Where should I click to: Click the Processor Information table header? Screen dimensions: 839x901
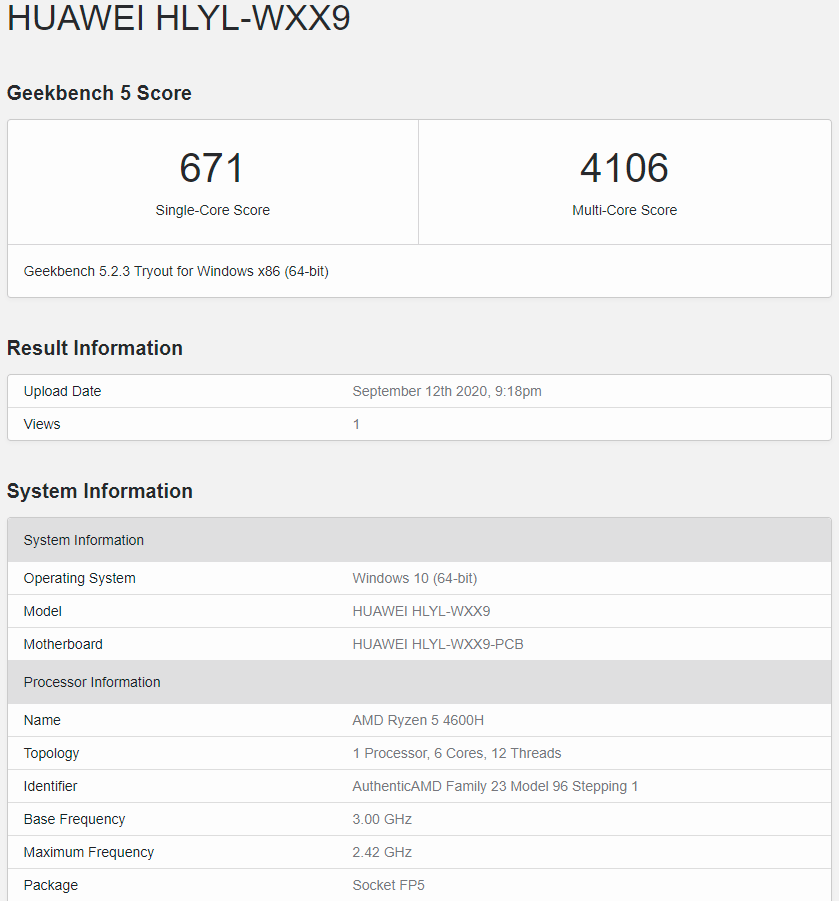coord(420,682)
